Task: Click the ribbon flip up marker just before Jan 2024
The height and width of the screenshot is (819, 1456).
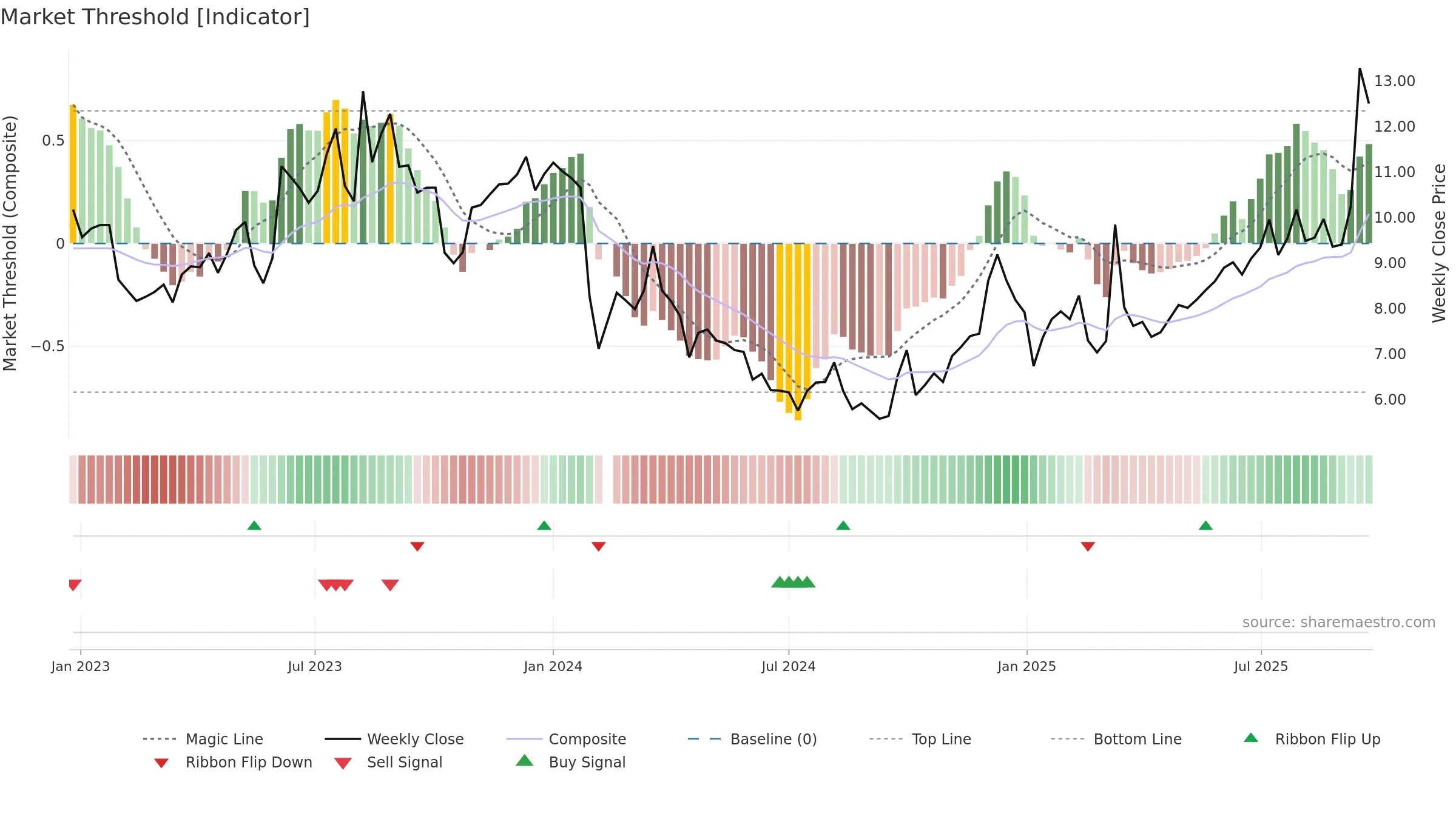Action: click(544, 525)
